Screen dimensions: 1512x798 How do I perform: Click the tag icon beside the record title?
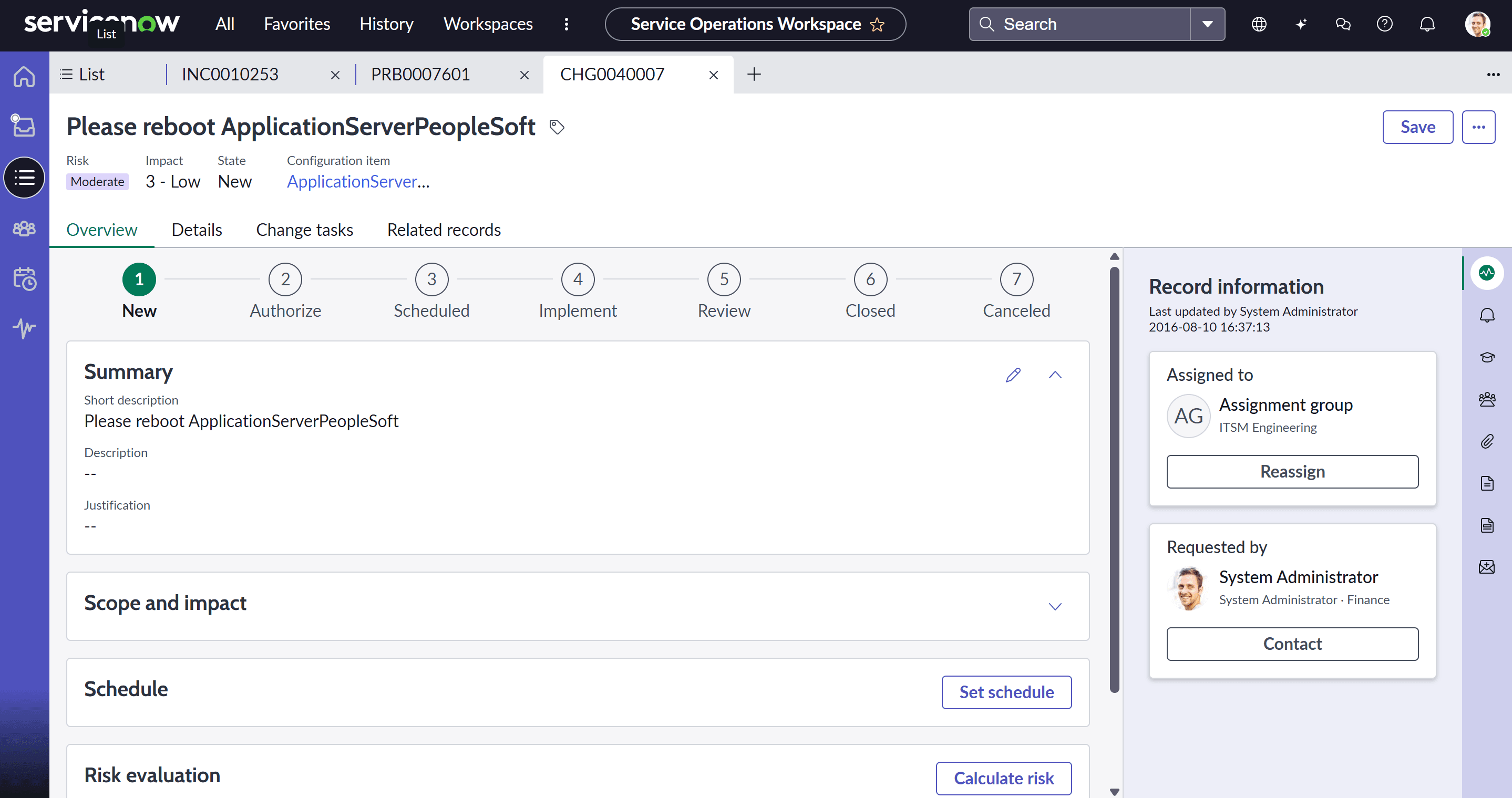pyautogui.click(x=557, y=127)
